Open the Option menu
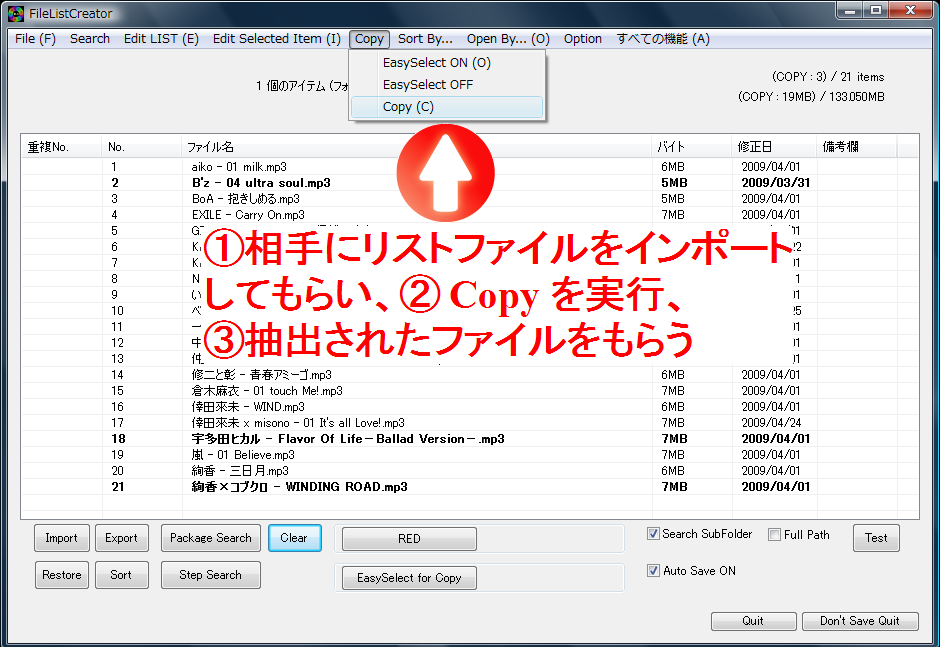The width and height of the screenshot is (940, 651). [x=582, y=39]
